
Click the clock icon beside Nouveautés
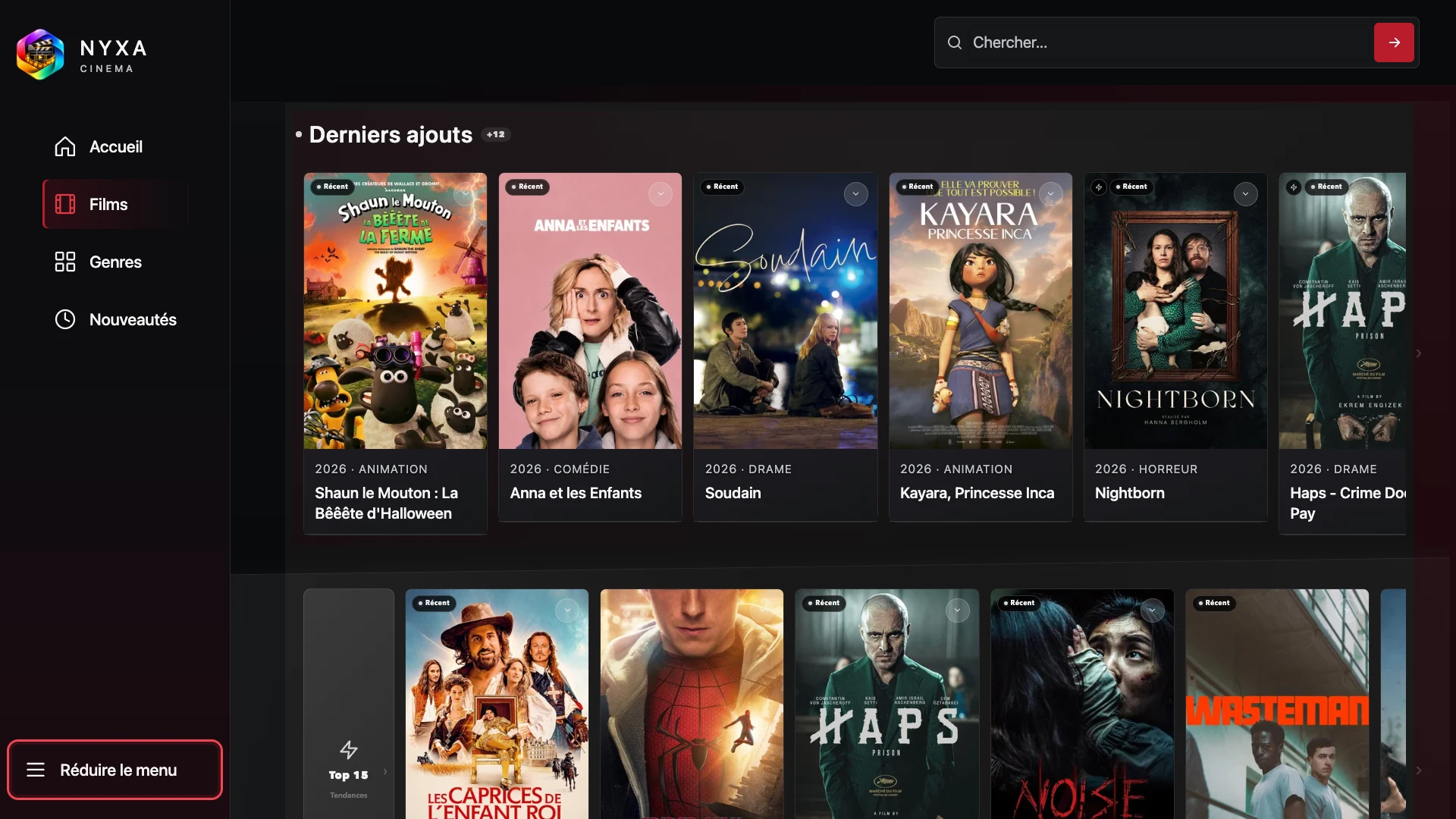pyautogui.click(x=65, y=319)
